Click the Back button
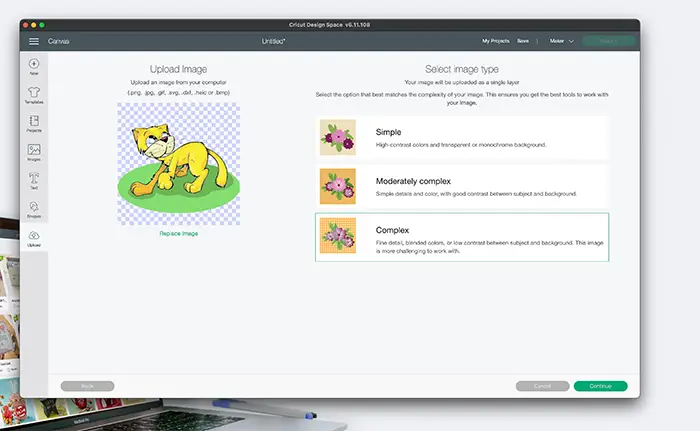The height and width of the screenshot is (431, 700). [x=88, y=386]
